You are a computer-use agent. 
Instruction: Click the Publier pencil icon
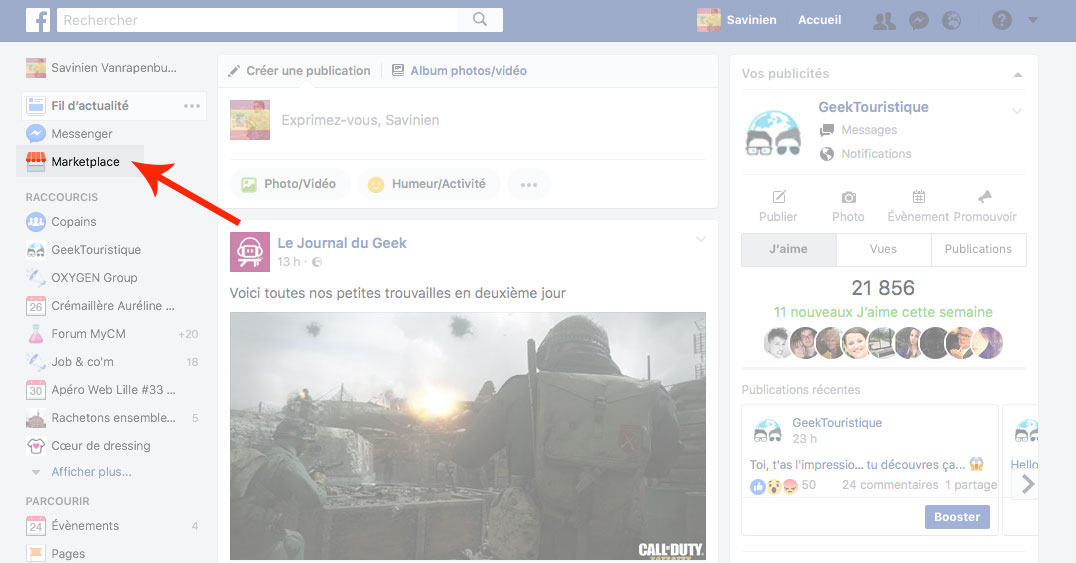coord(779,197)
